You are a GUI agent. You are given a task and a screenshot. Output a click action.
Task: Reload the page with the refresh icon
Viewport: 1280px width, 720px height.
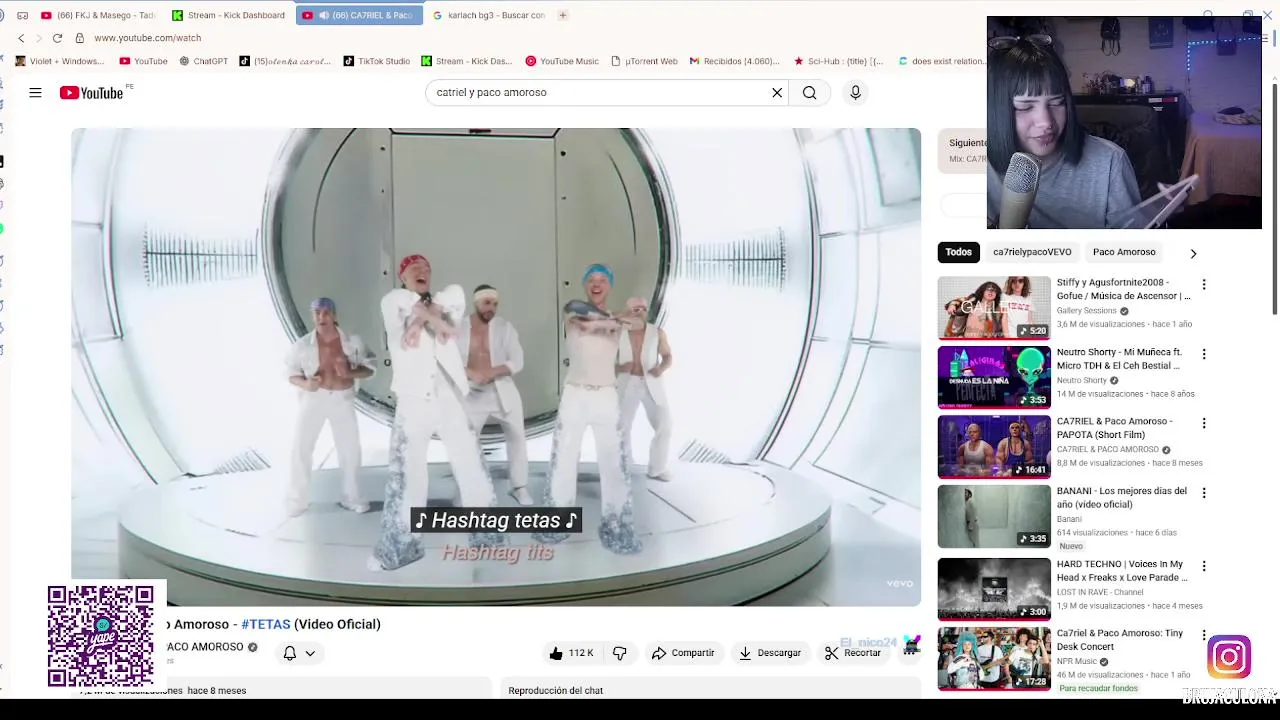57,38
